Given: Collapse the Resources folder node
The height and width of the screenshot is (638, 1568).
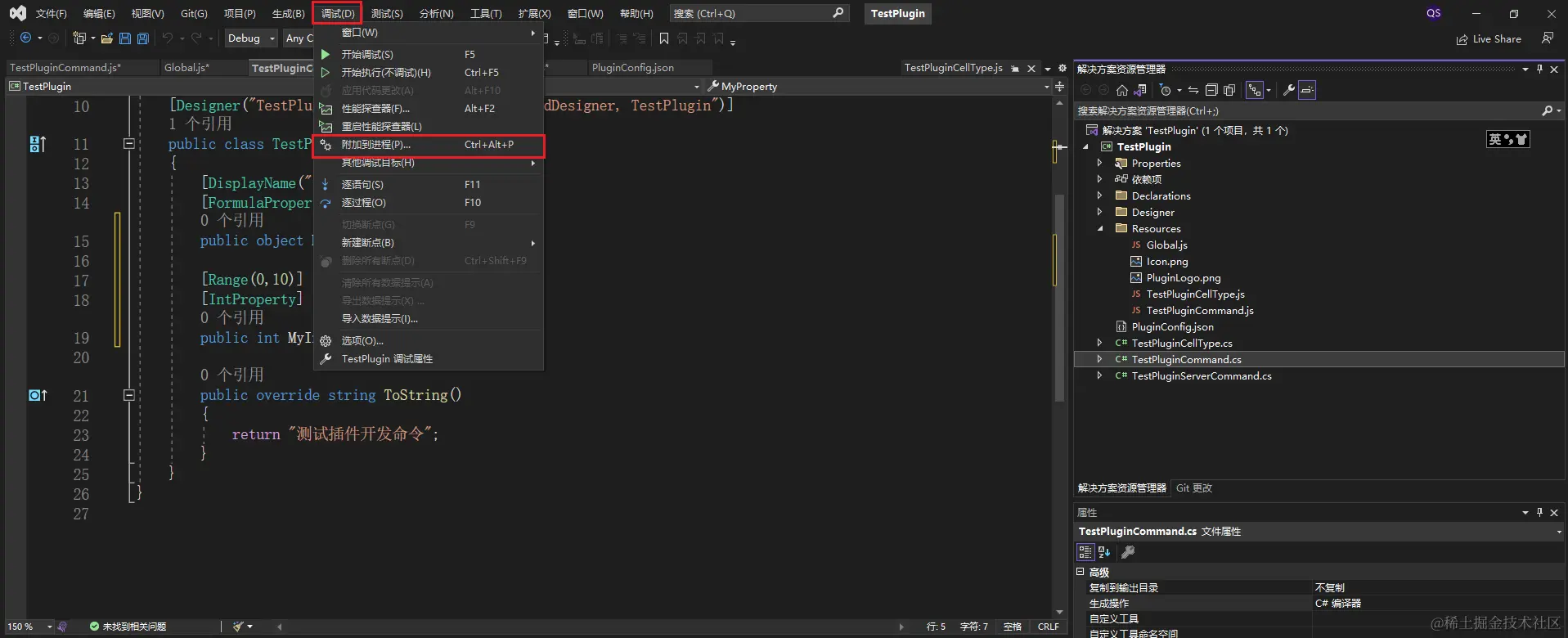Looking at the screenshot, I should click(1100, 229).
